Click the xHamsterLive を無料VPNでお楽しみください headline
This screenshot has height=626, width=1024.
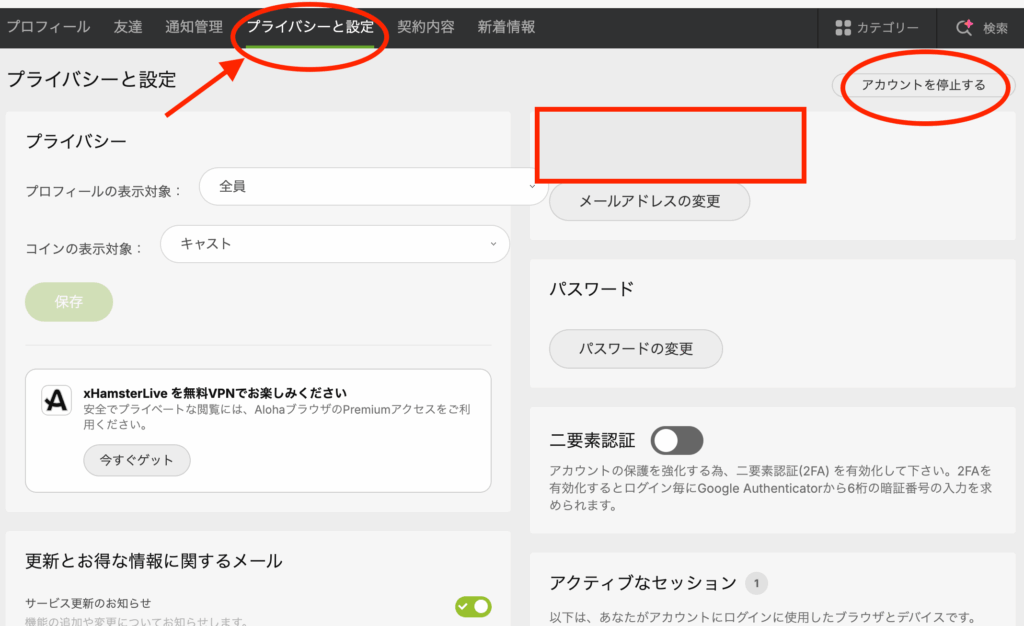(x=215, y=393)
